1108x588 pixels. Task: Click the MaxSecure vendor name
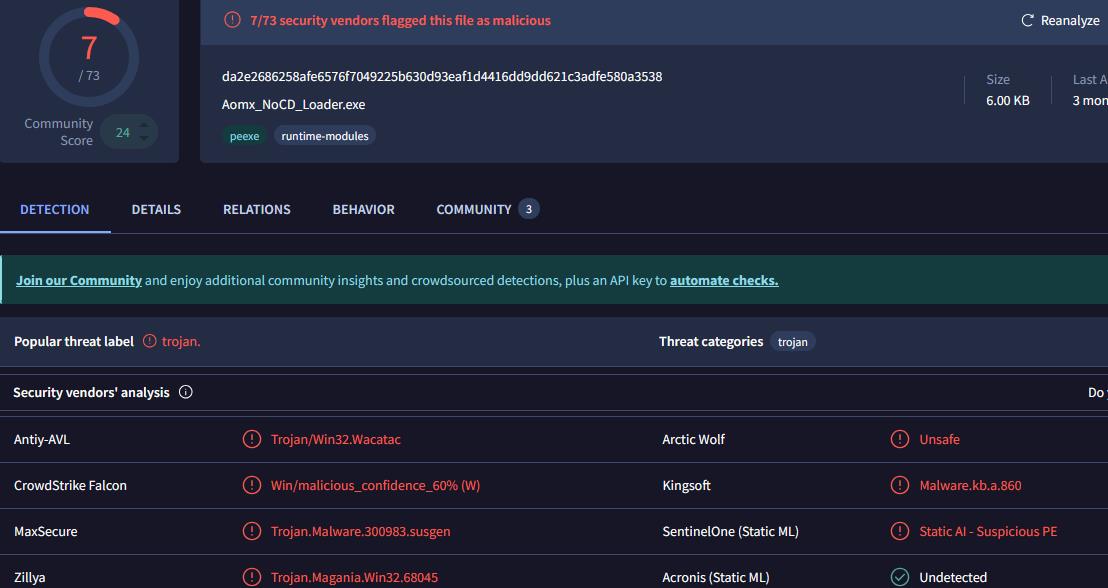45,531
